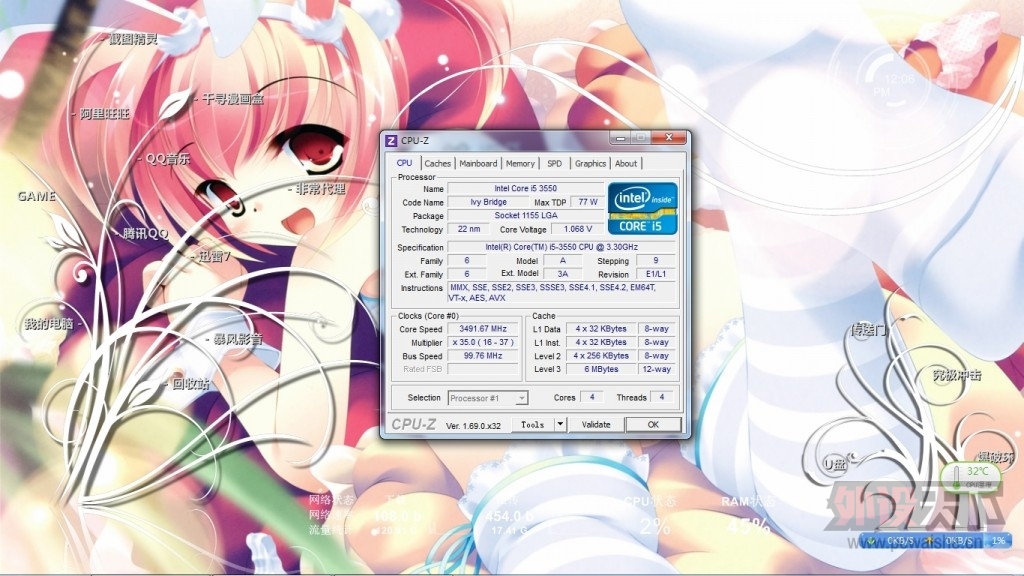
Task: Click the Instructions list text
Action: [562, 293]
